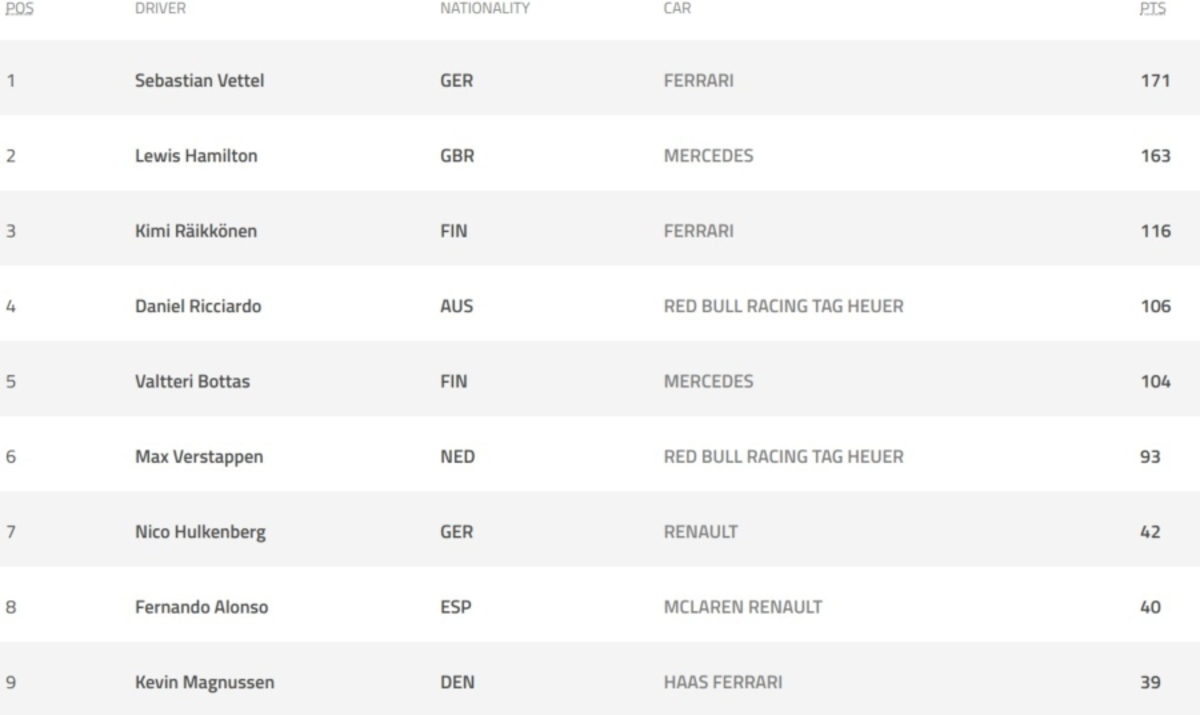Click the POS column header

pyautogui.click(x=19, y=8)
